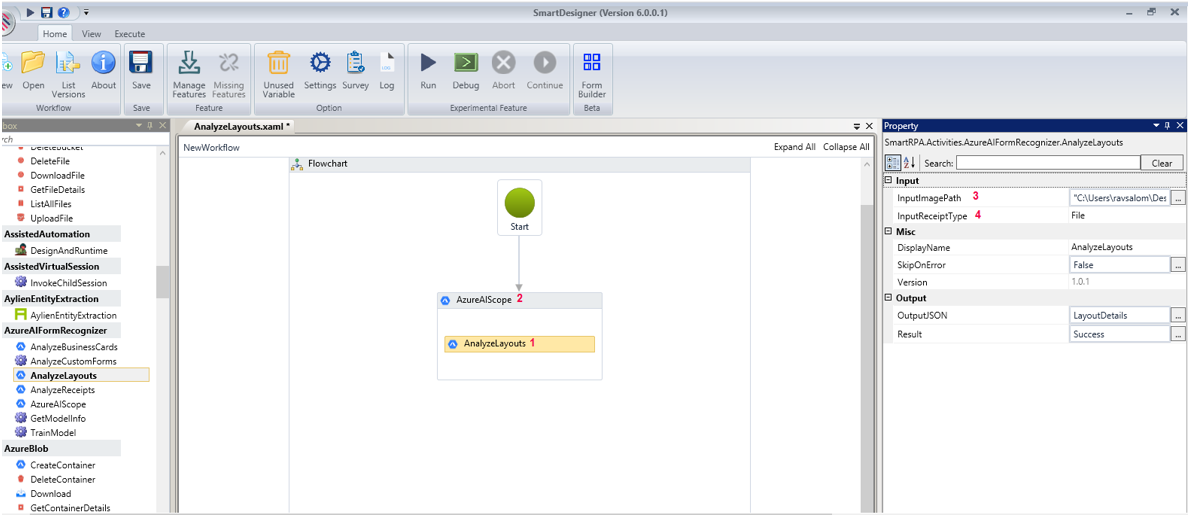Open the View ribbon tab

91,34
